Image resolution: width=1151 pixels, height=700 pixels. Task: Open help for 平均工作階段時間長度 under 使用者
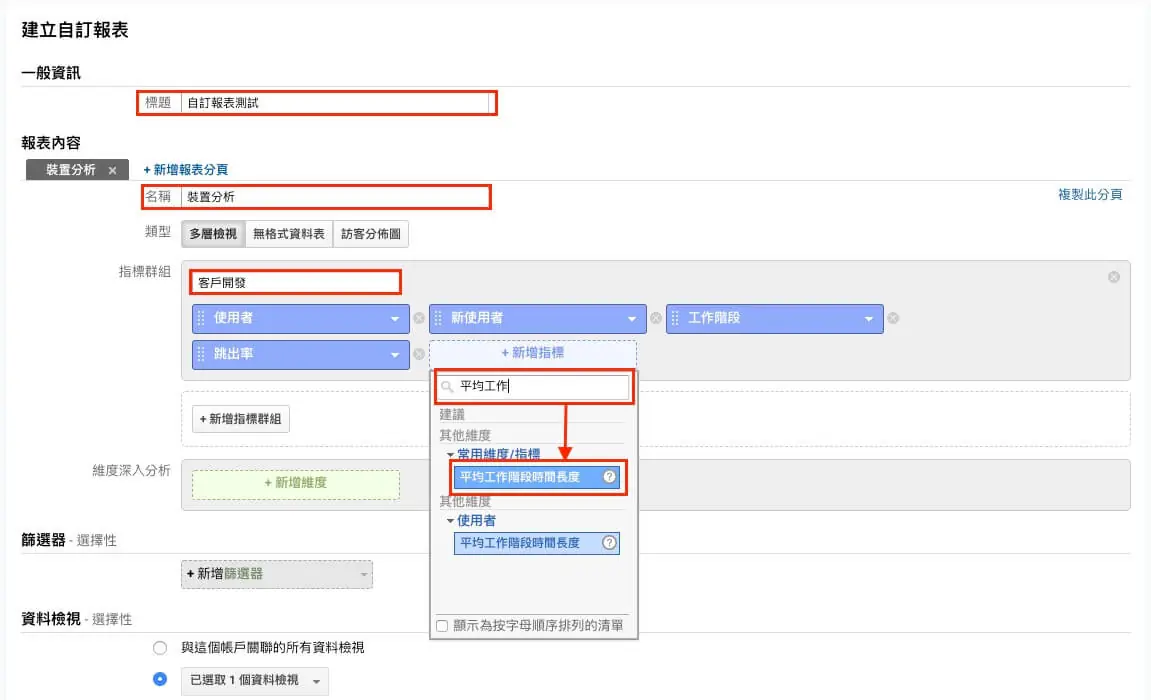[x=609, y=543]
